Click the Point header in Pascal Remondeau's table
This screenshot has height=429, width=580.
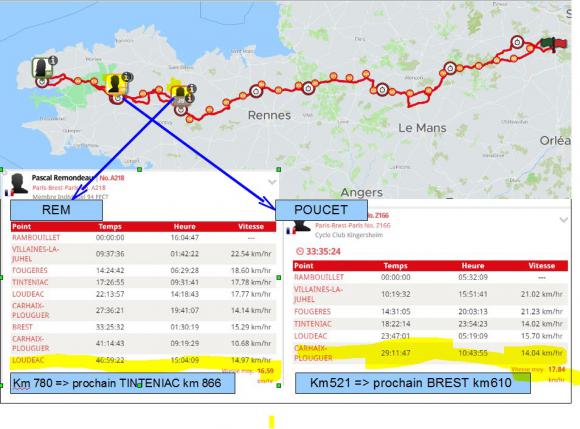point(21,226)
